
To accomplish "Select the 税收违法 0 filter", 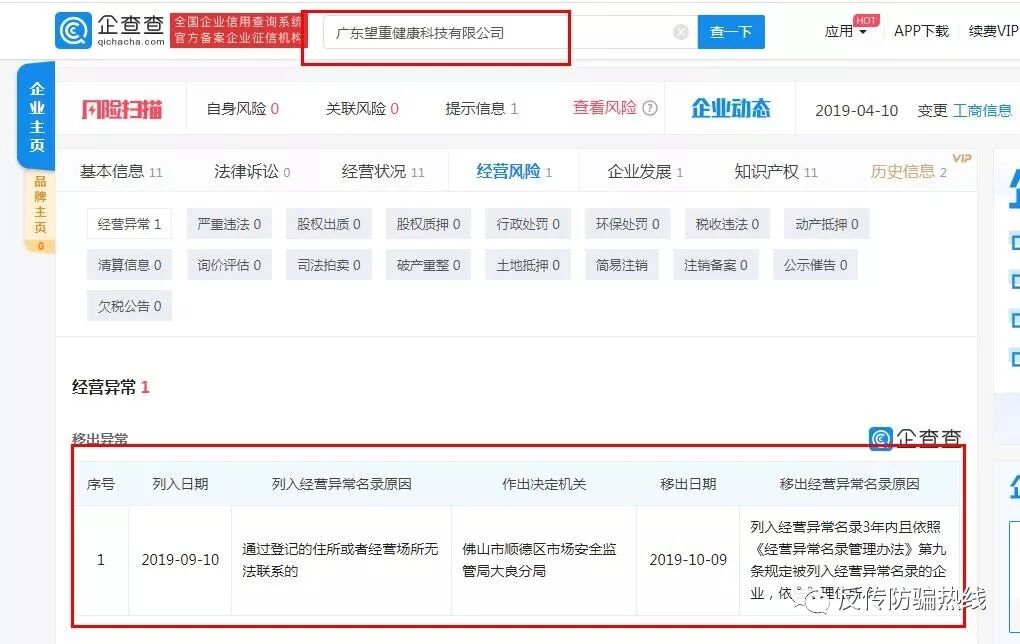I will [x=727, y=224].
